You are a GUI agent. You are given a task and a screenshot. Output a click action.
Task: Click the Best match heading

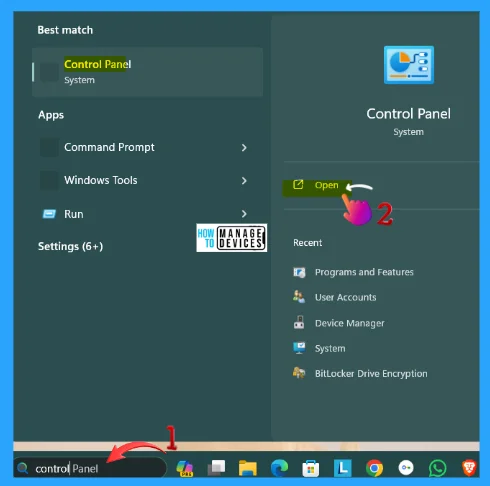click(x=65, y=30)
